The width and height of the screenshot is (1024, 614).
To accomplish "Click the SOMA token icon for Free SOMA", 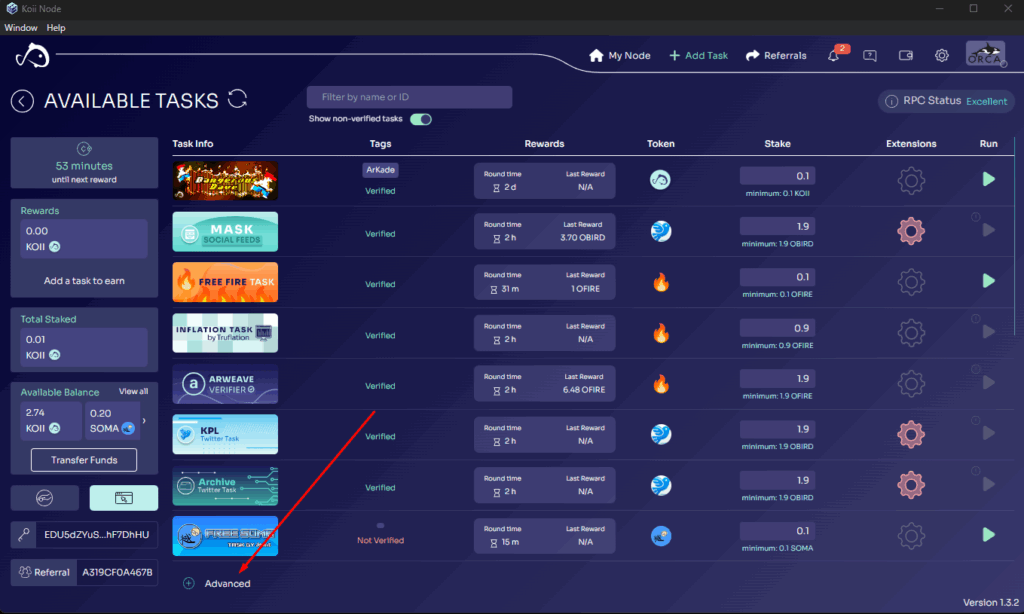I will pos(661,536).
